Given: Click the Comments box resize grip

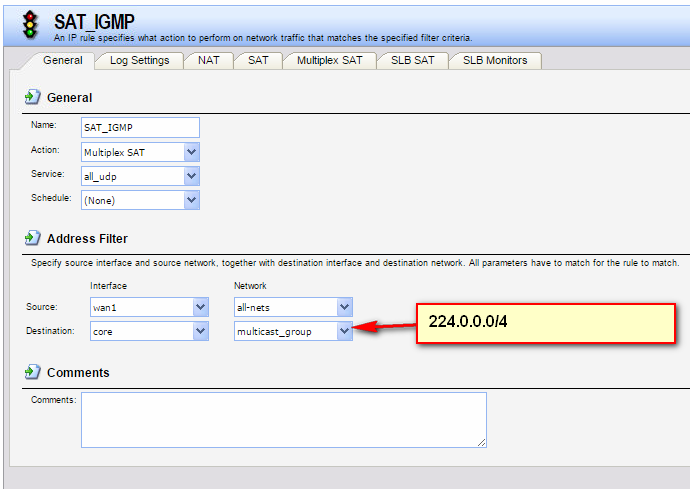Looking at the screenshot, I should [x=481, y=442].
